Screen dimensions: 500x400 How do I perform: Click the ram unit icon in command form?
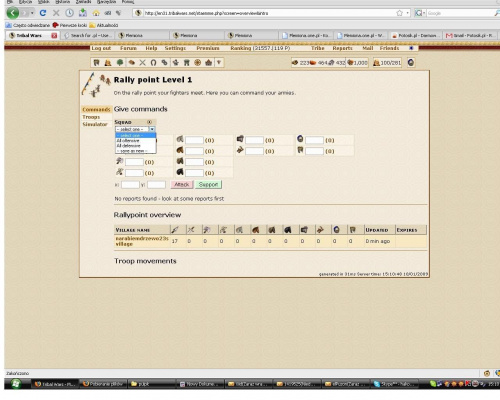tap(240, 139)
